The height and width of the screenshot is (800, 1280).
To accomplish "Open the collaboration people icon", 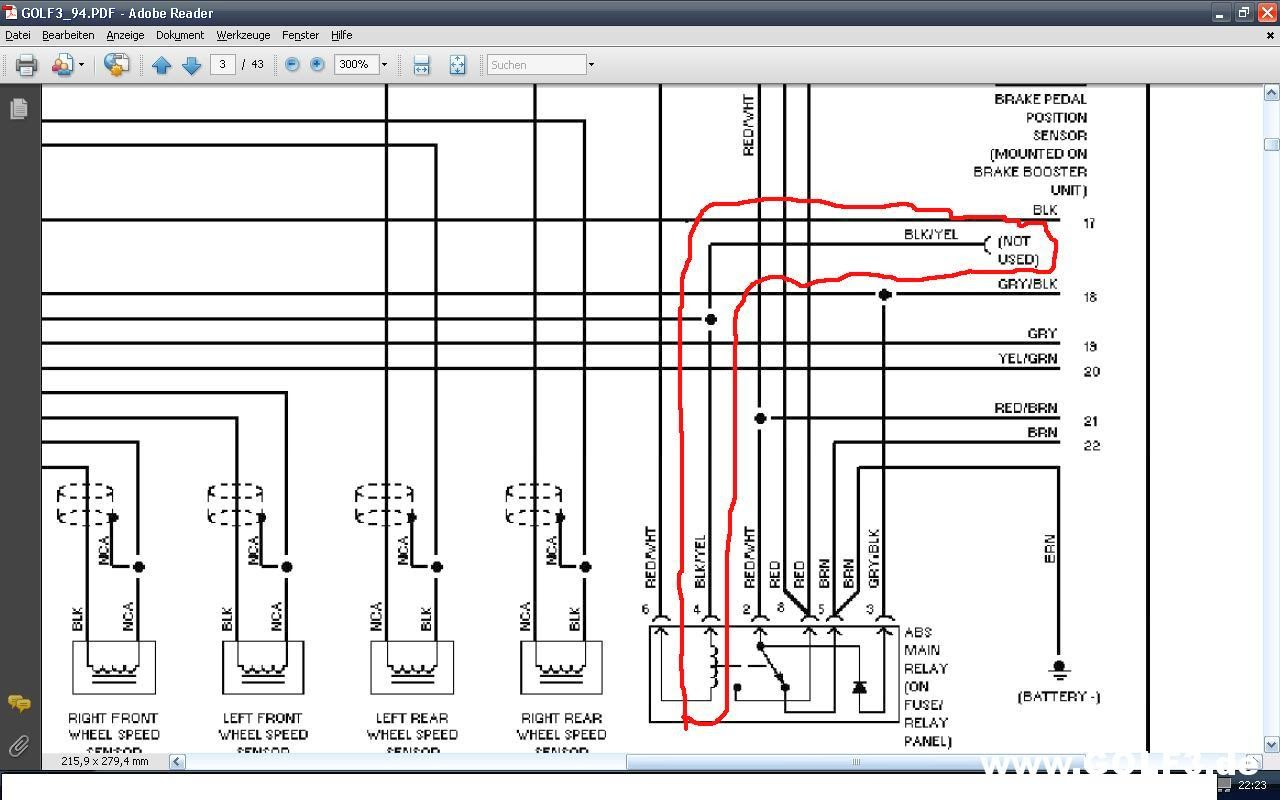I will coord(62,65).
